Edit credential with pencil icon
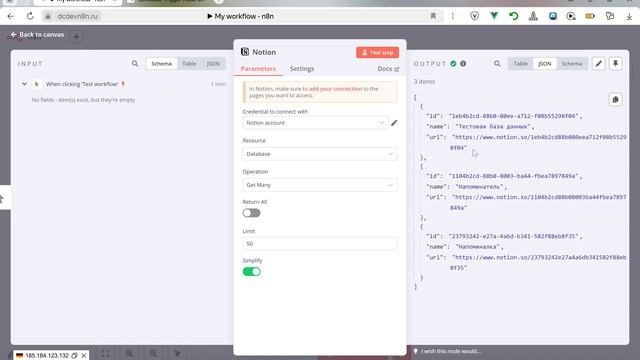640x360 pixels. coord(394,123)
